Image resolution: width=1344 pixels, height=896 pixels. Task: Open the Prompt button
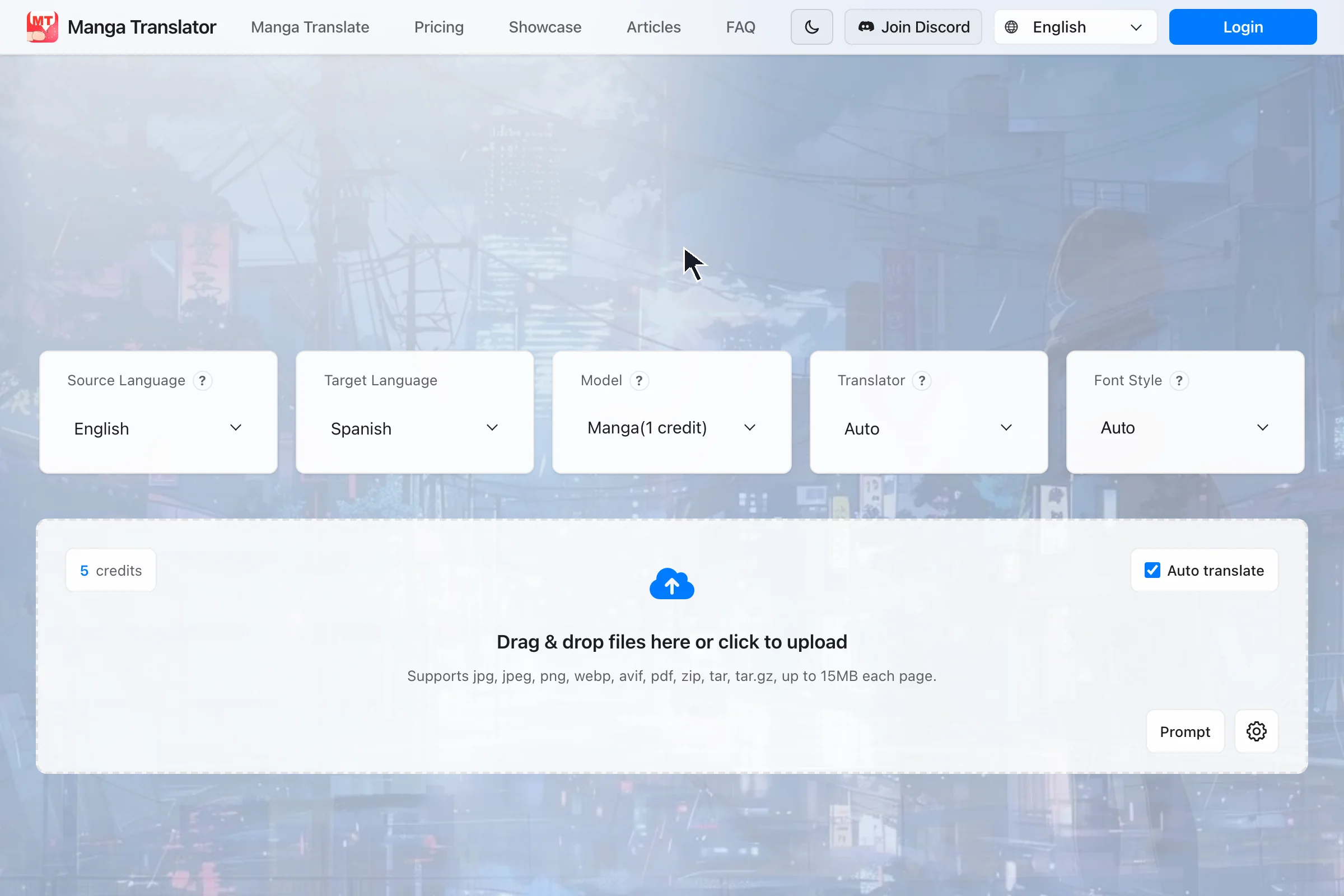pyautogui.click(x=1185, y=731)
